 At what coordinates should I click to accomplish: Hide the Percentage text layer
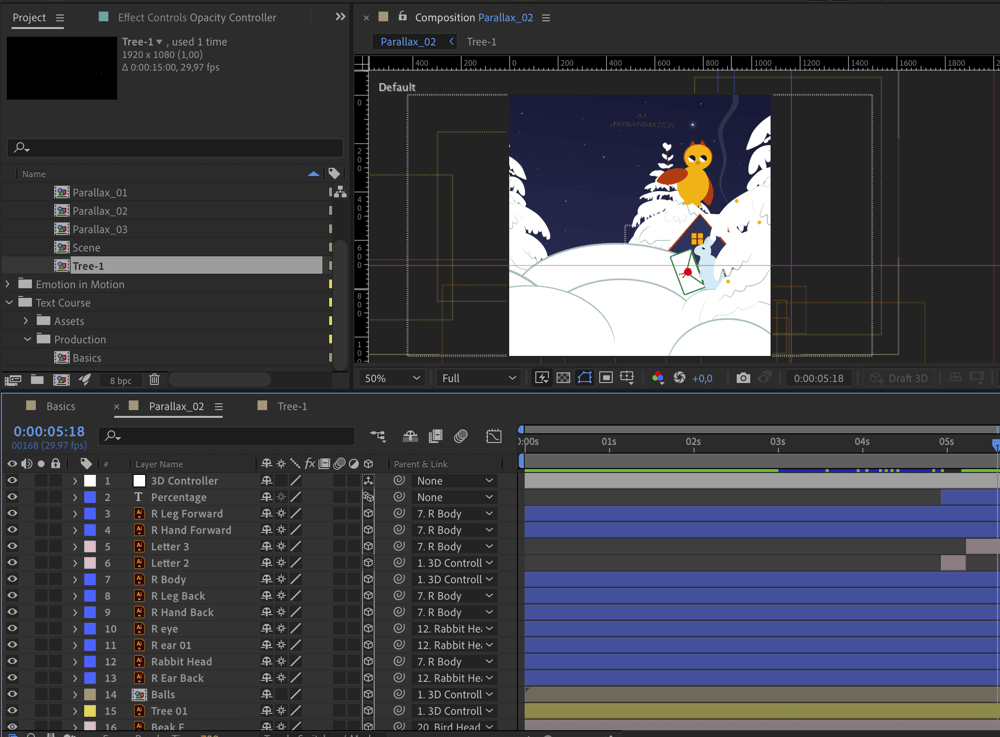[x=12, y=497]
